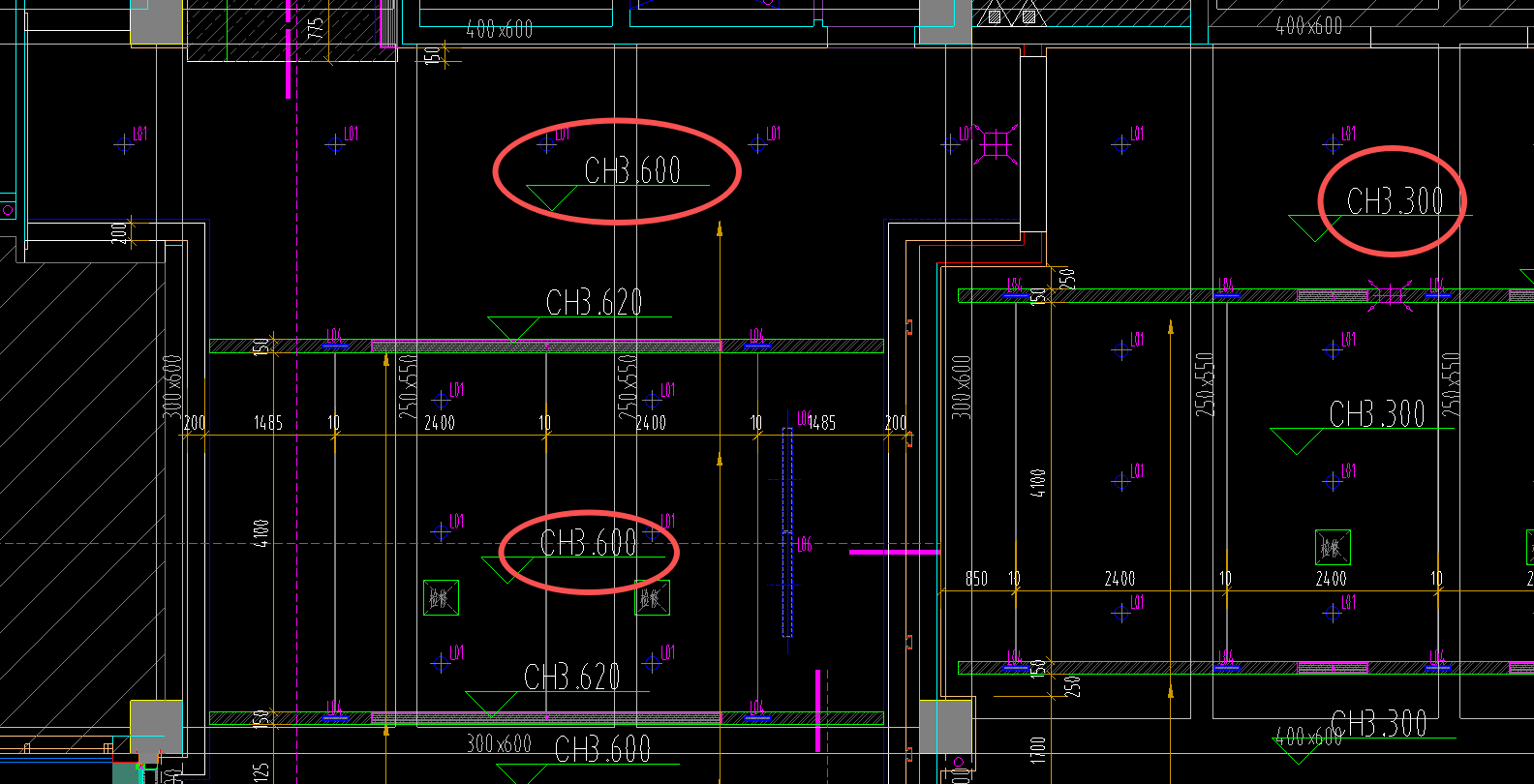This screenshot has width=1534, height=784.
Task: Select the magenta square marker on green beam
Action: 1390,295
